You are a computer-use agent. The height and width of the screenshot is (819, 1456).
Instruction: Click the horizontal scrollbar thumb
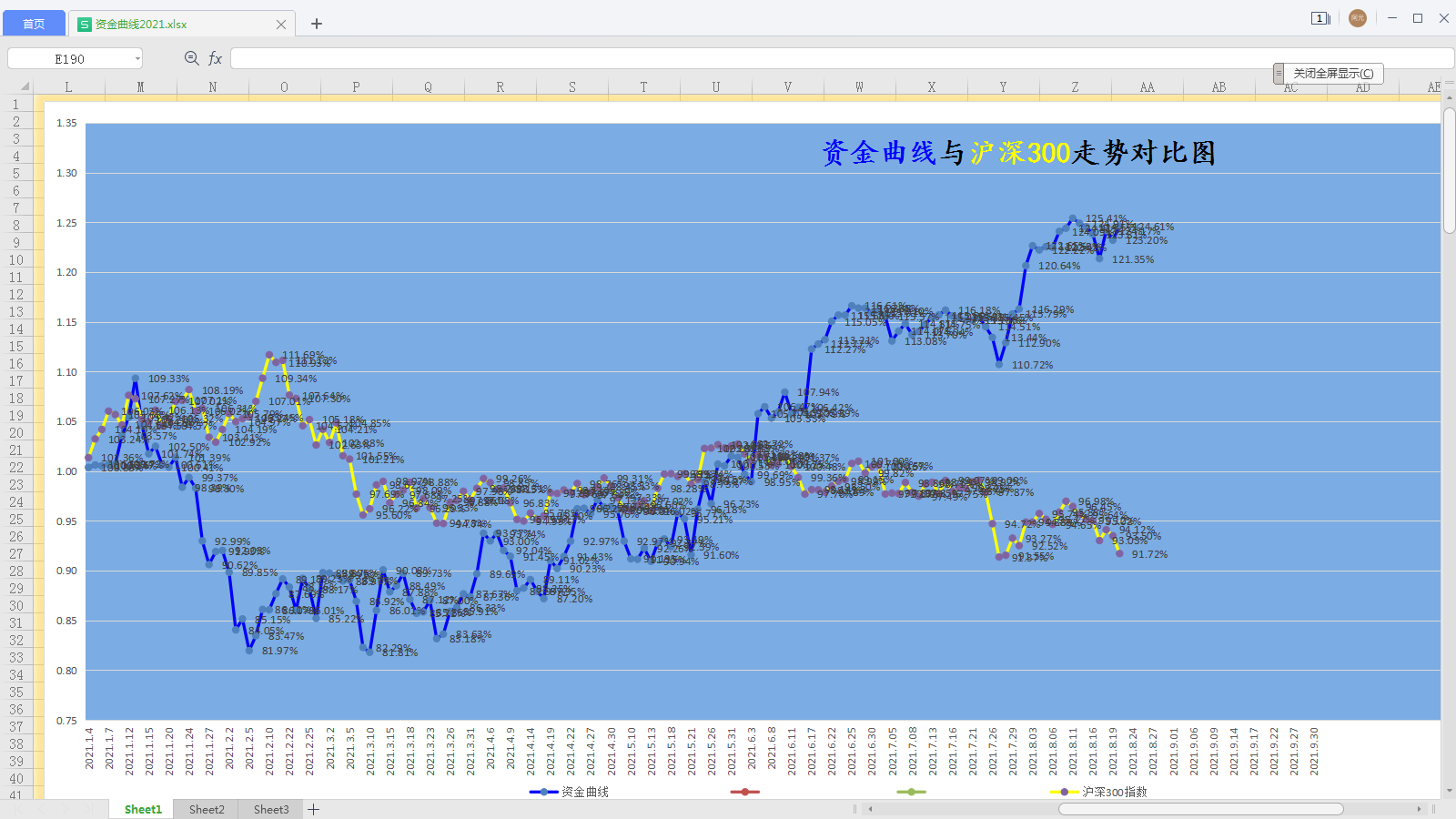tap(1200, 809)
